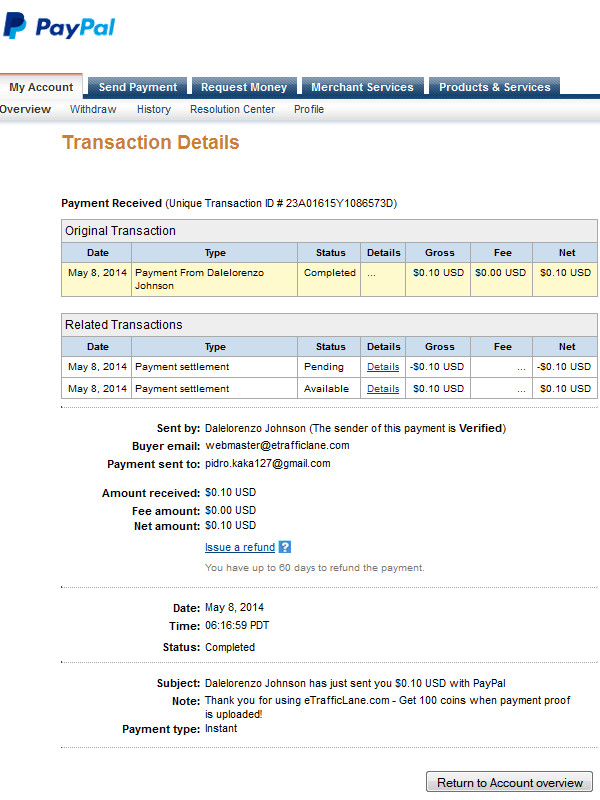Select the Overview submenu item

pos(26,109)
